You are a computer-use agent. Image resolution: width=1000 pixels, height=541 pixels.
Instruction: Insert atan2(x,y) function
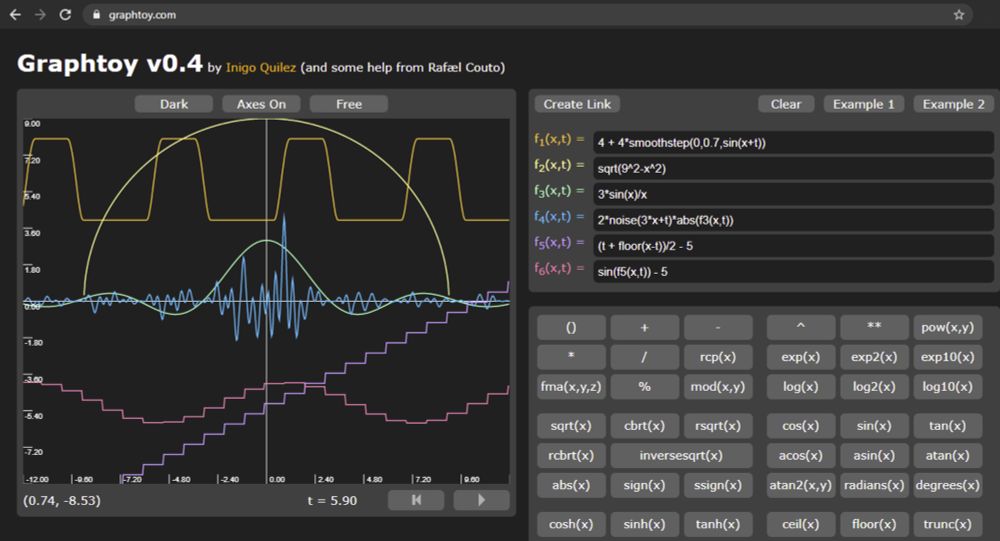point(800,485)
